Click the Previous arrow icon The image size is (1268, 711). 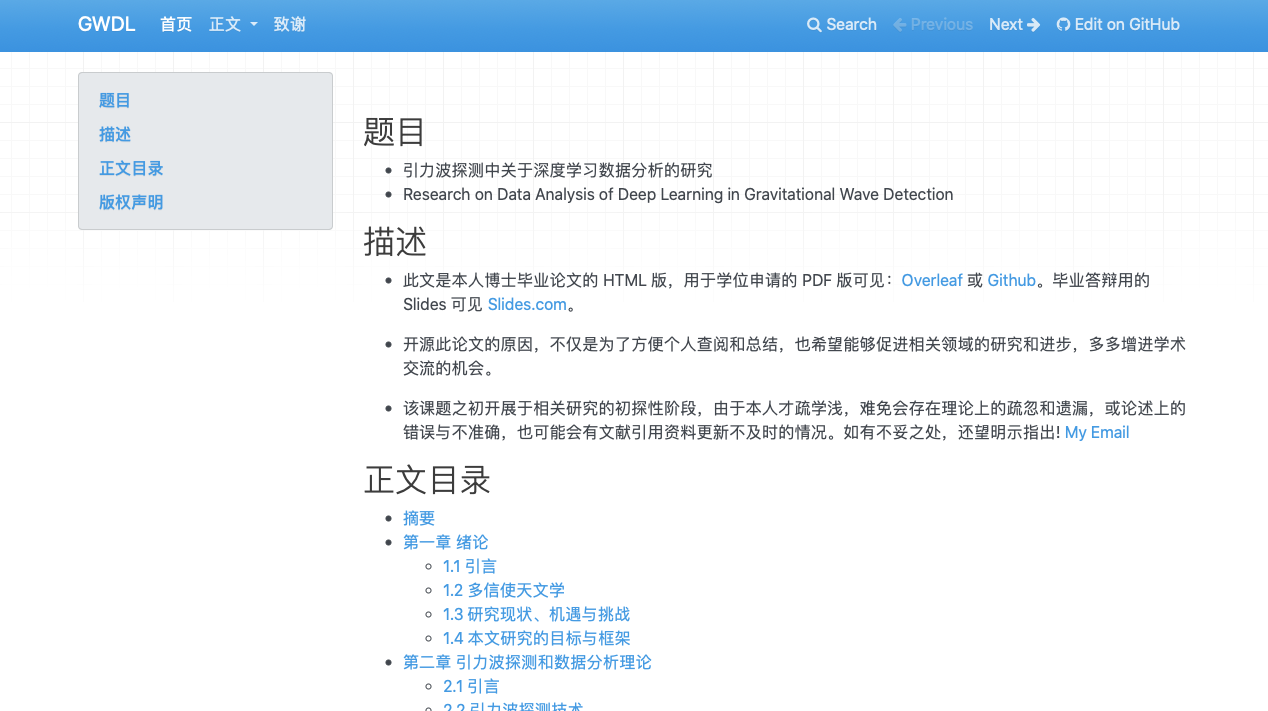tap(901, 24)
